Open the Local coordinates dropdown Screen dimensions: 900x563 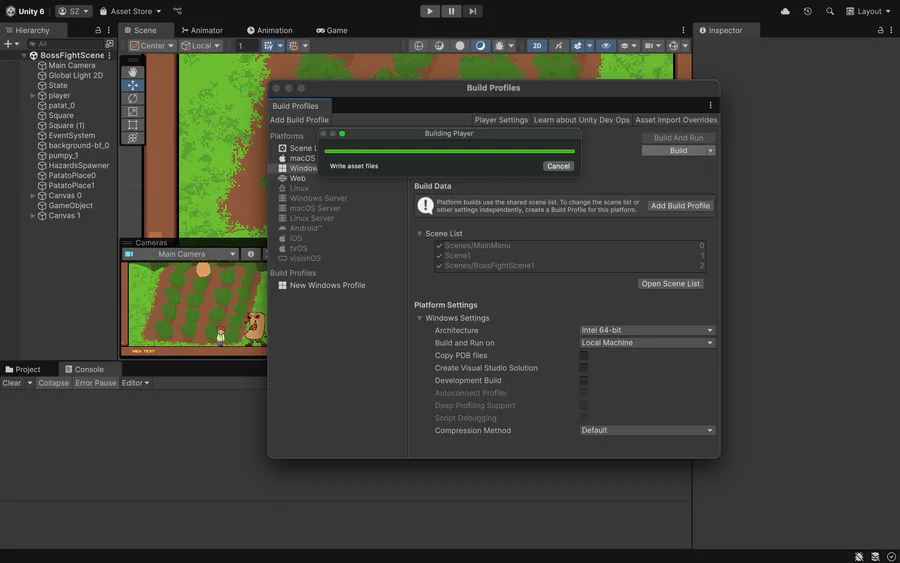point(200,45)
